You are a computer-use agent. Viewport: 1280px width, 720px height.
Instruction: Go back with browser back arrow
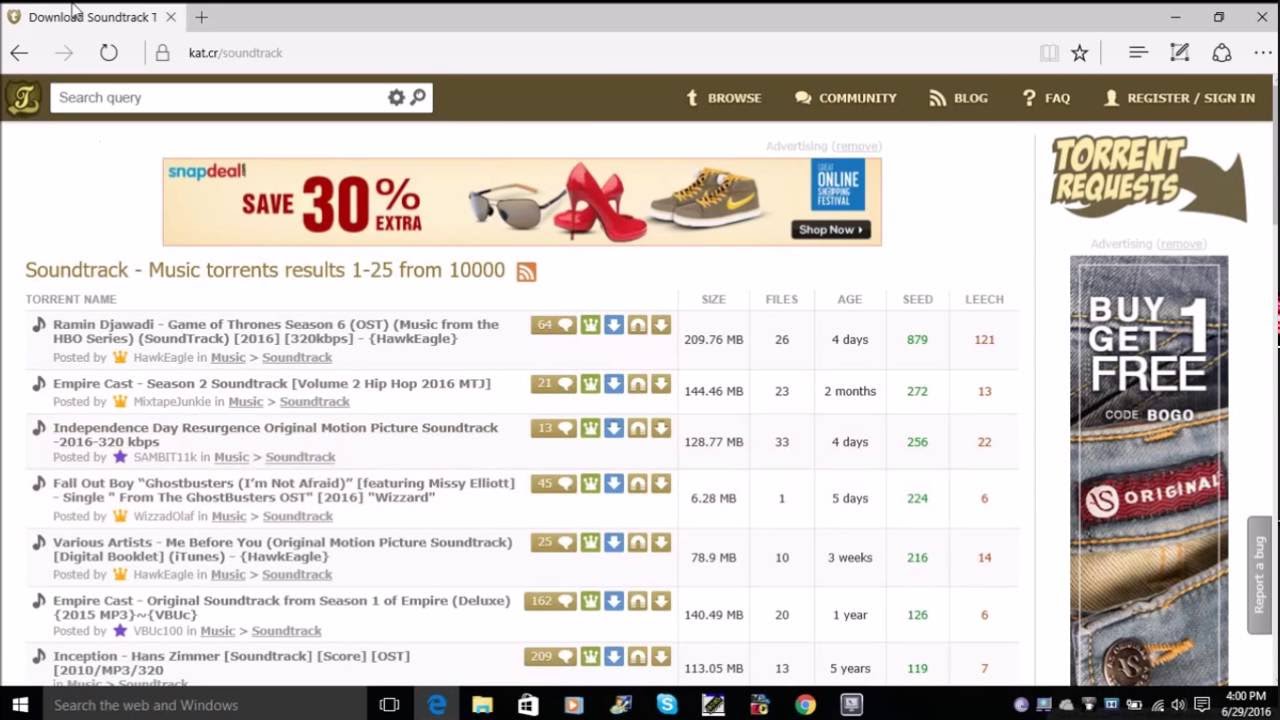click(19, 53)
